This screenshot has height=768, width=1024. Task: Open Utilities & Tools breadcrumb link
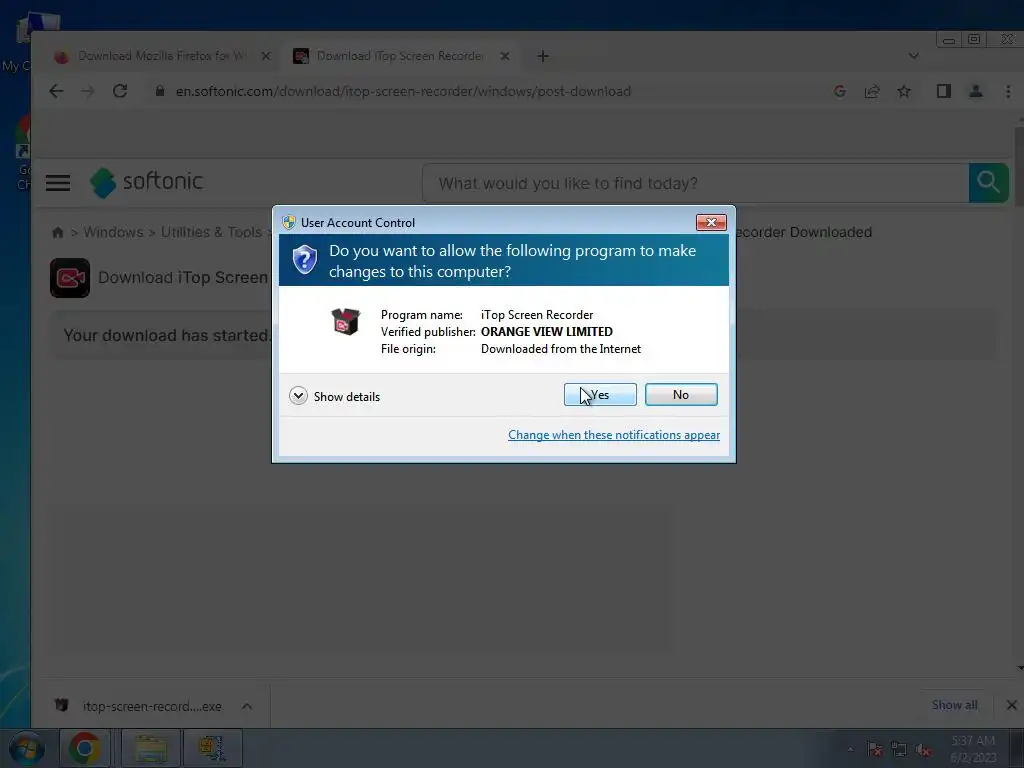pyautogui.click(x=211, y=232)
